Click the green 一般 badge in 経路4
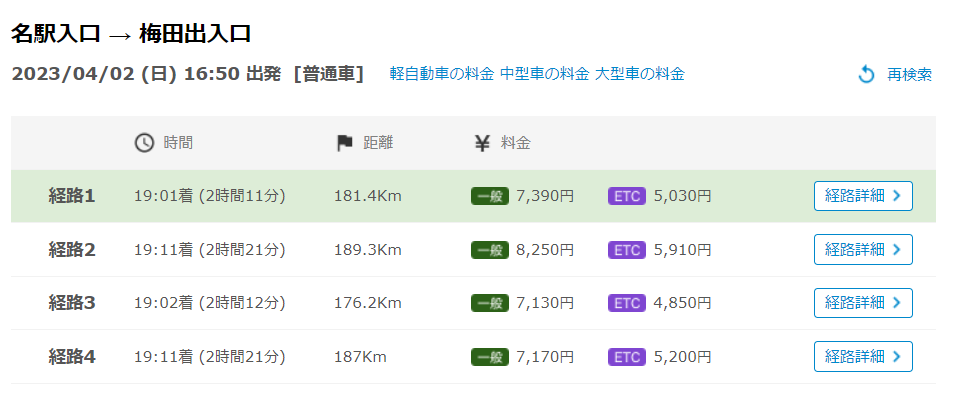 [490, 356]
